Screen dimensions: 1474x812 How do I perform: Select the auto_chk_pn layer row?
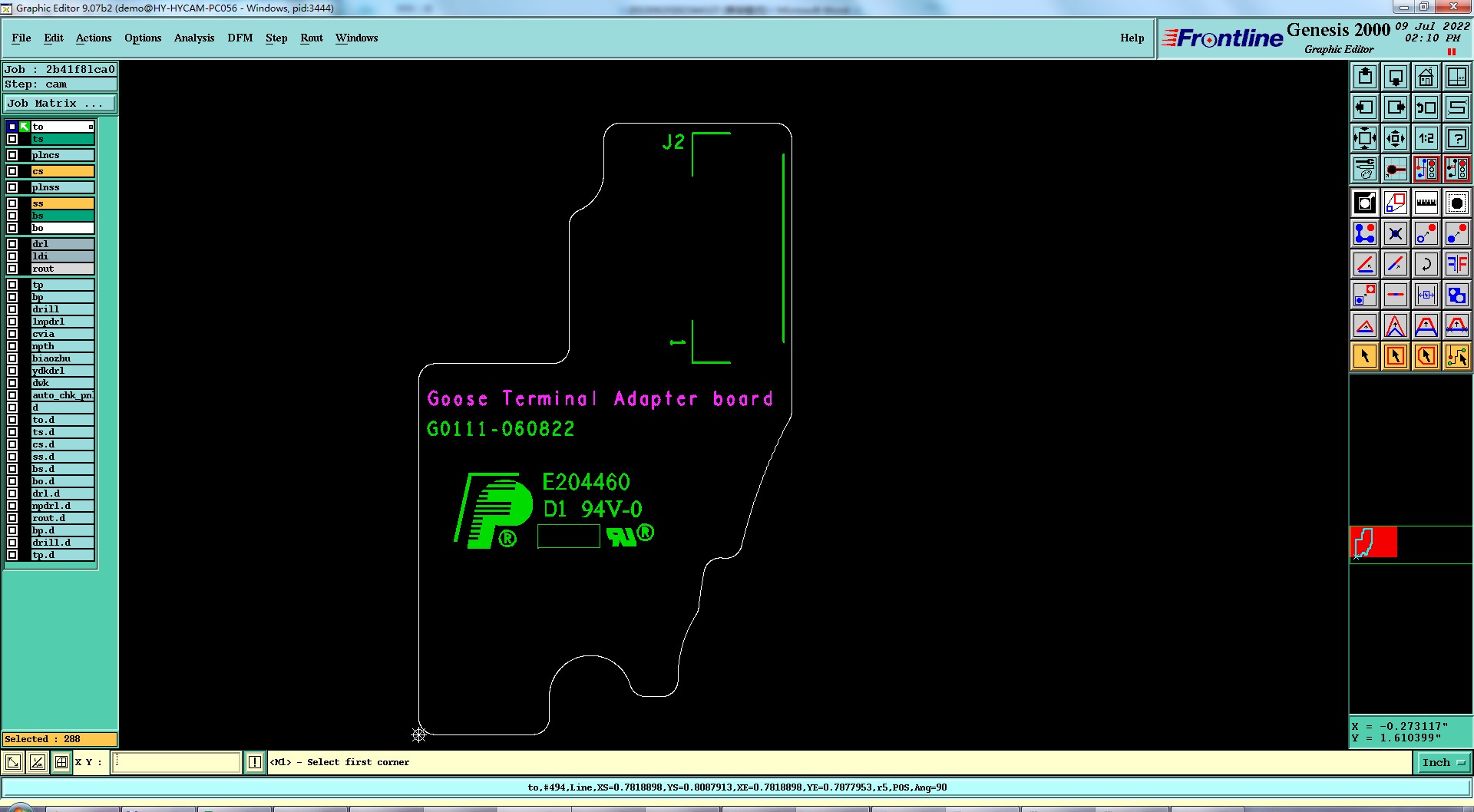point(63,395)
